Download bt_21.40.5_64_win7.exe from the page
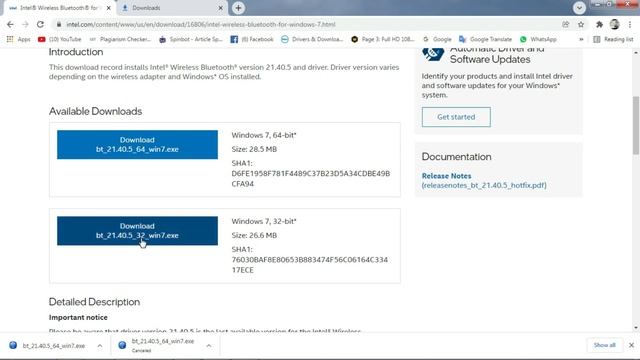This screenshot has height=360, width=640. [x=137, y=144]
